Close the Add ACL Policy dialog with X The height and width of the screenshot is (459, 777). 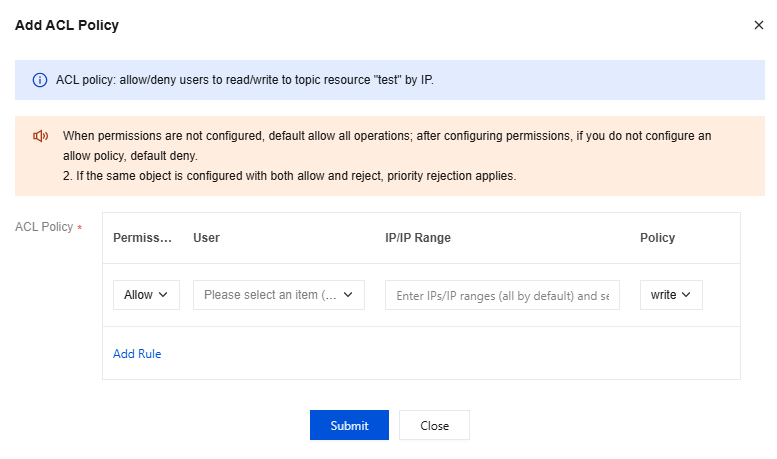tap(758, 25)
